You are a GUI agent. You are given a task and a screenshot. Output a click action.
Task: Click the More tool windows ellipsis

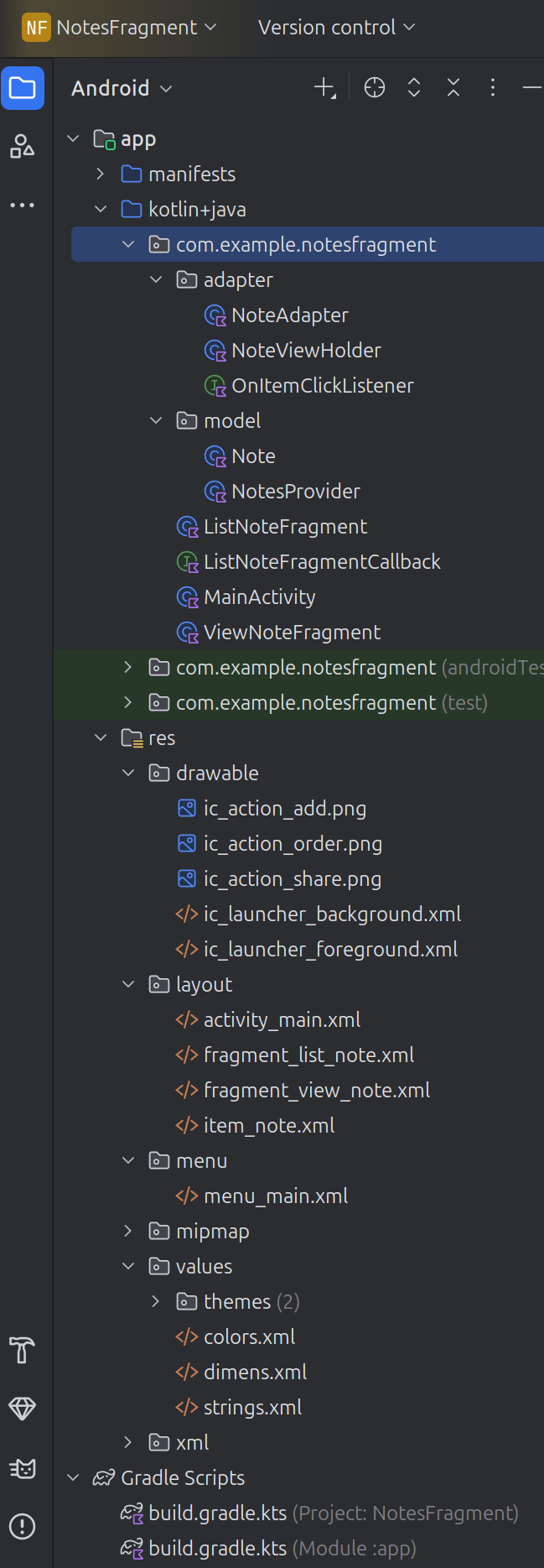coord(23,205)
